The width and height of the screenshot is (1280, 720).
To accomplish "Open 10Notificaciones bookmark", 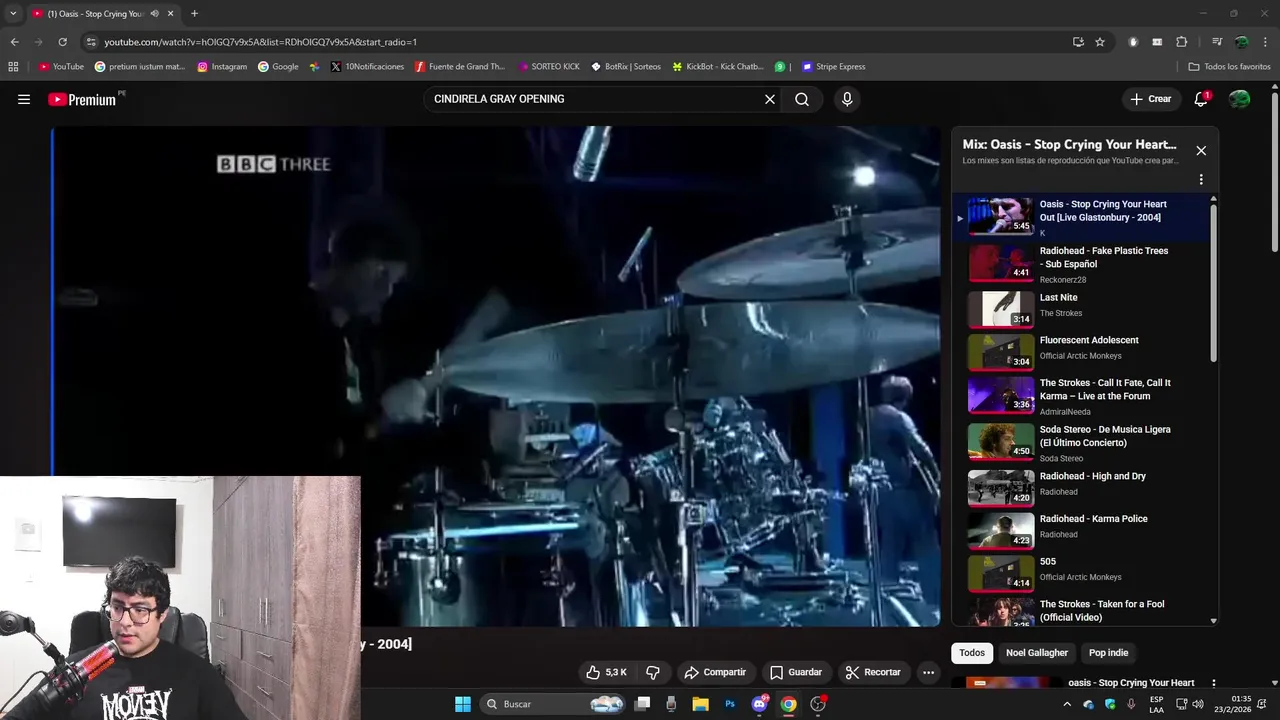I will click(x=367, y=67).
